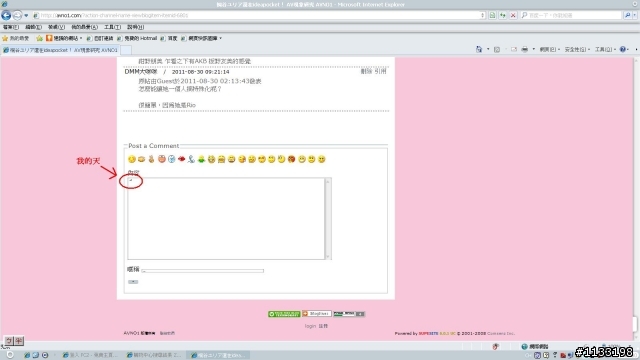The height and width of the screenshot is (360, 640).
Task: Expand the print options dropdown arrow
Action: coord(533,49)
